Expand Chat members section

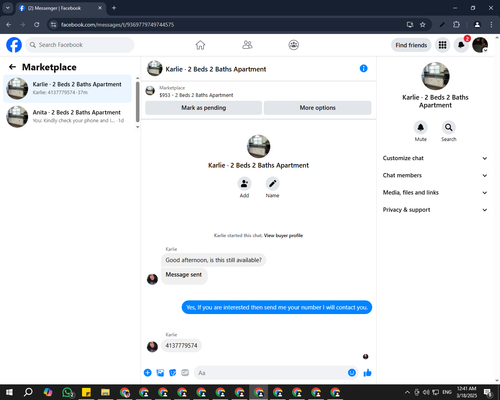point(435,175)
